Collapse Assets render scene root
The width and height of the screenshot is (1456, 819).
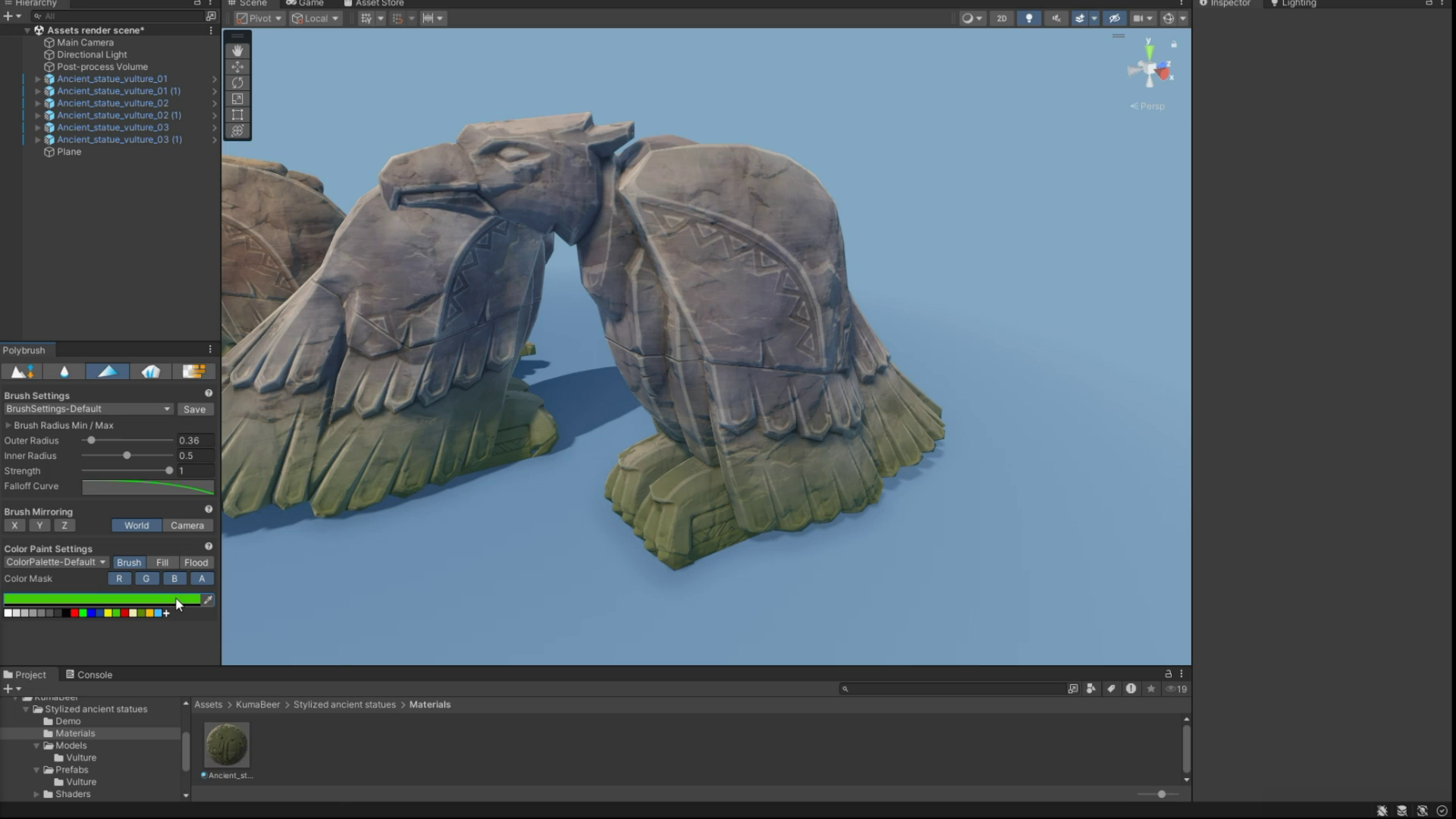pos(27,30)
